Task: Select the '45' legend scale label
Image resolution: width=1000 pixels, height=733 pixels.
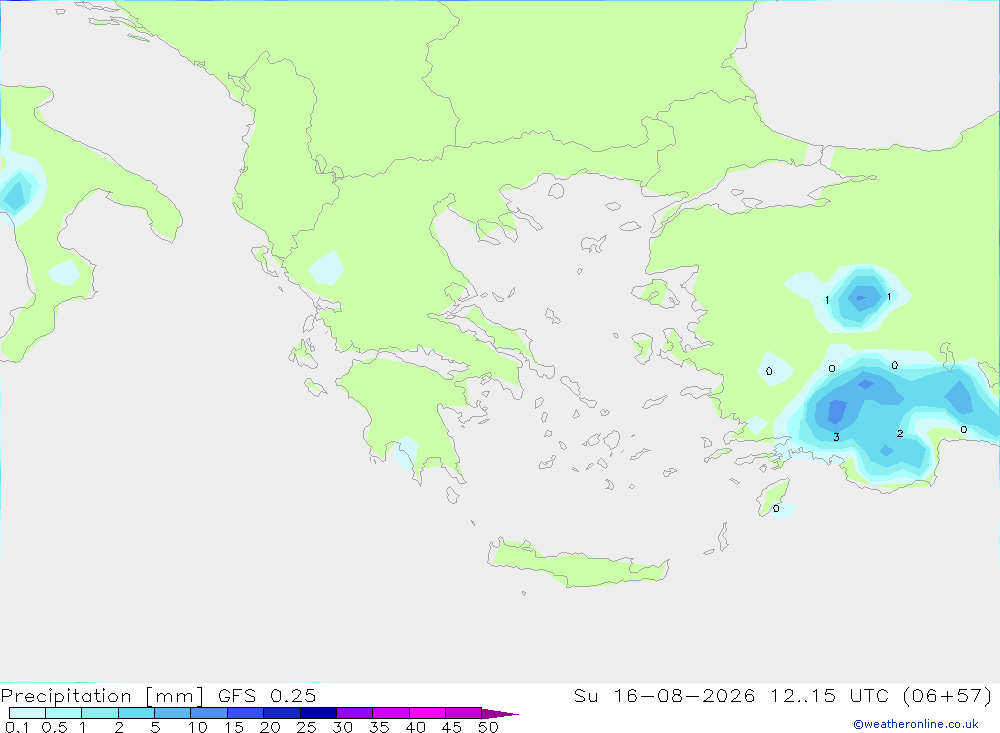Action: 452,727
